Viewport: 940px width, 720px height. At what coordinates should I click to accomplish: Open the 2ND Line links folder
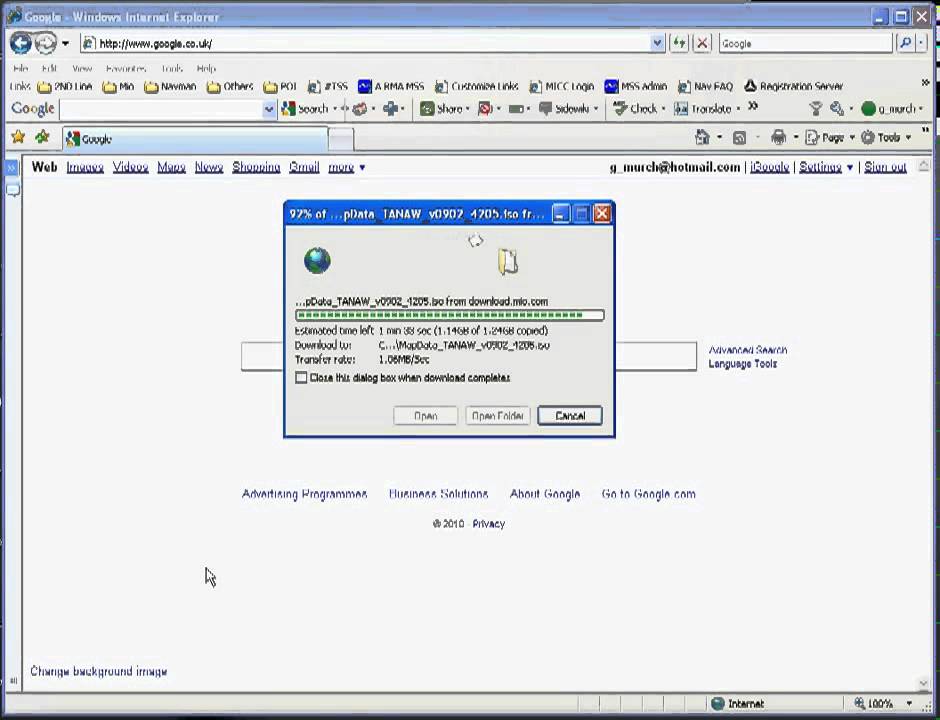tap(65, 87)
